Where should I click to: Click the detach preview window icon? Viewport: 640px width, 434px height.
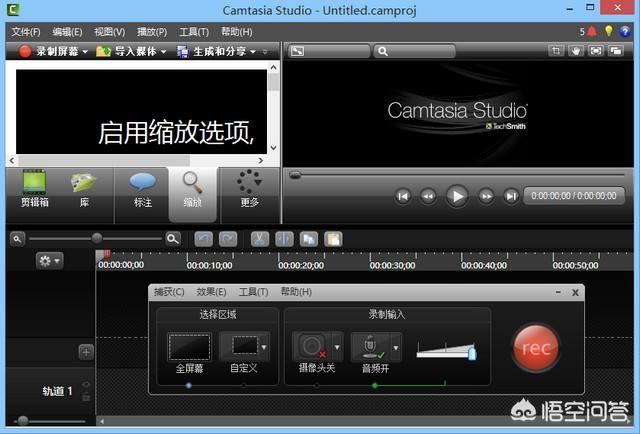[616, 51]
